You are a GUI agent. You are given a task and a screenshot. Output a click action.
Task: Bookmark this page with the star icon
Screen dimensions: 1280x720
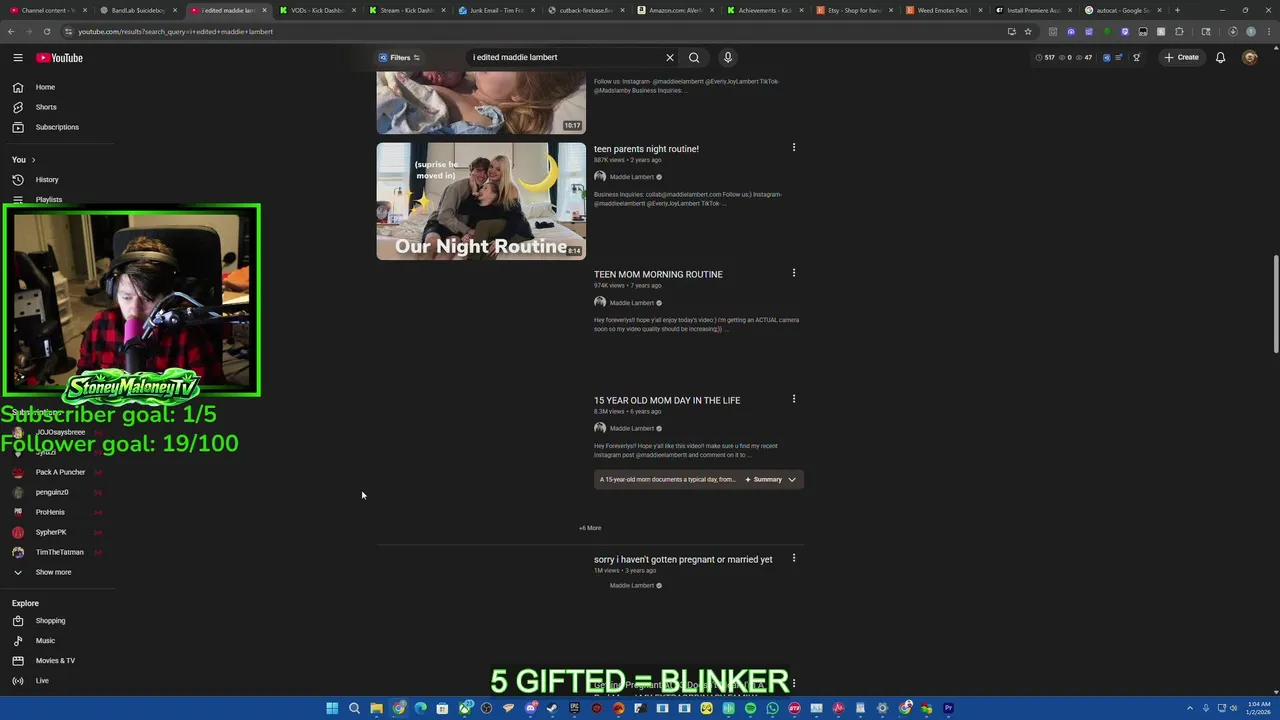click(1028, 31)
